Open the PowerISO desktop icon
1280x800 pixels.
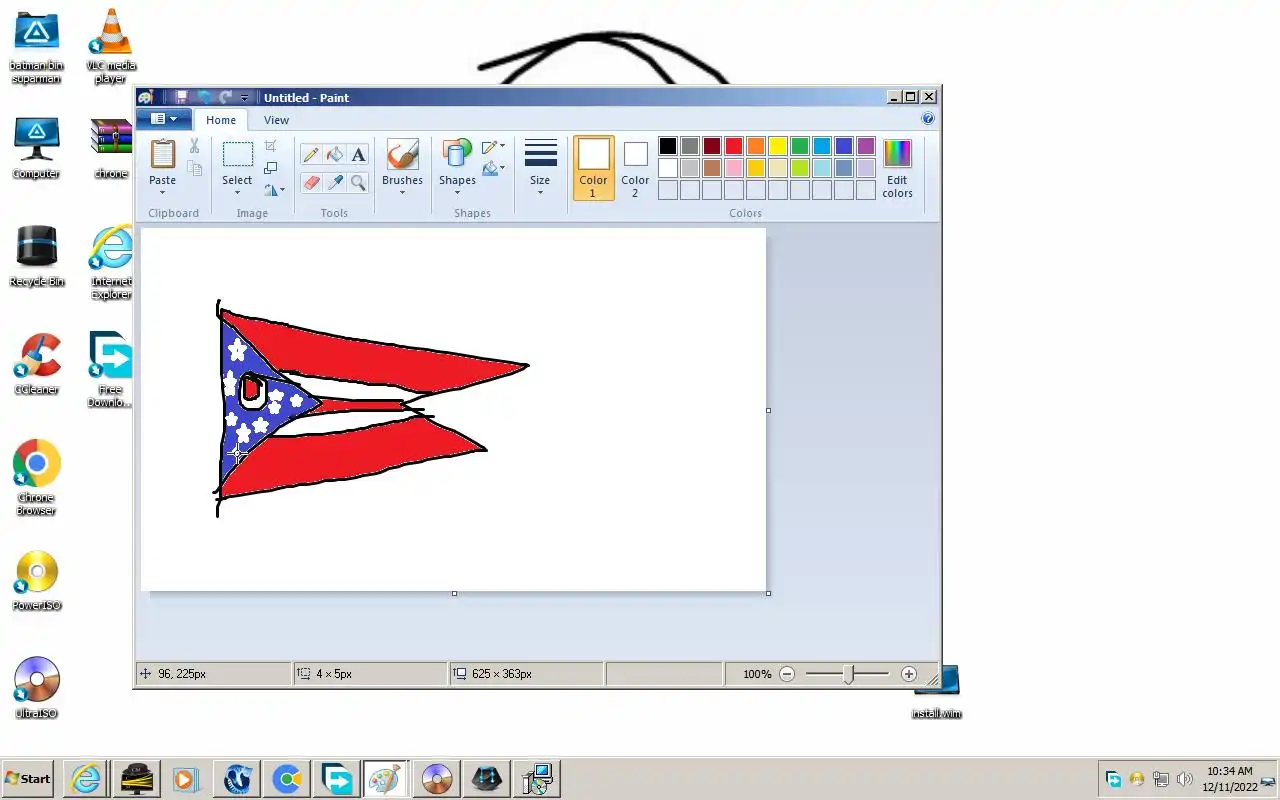click(x=37, y=580)
